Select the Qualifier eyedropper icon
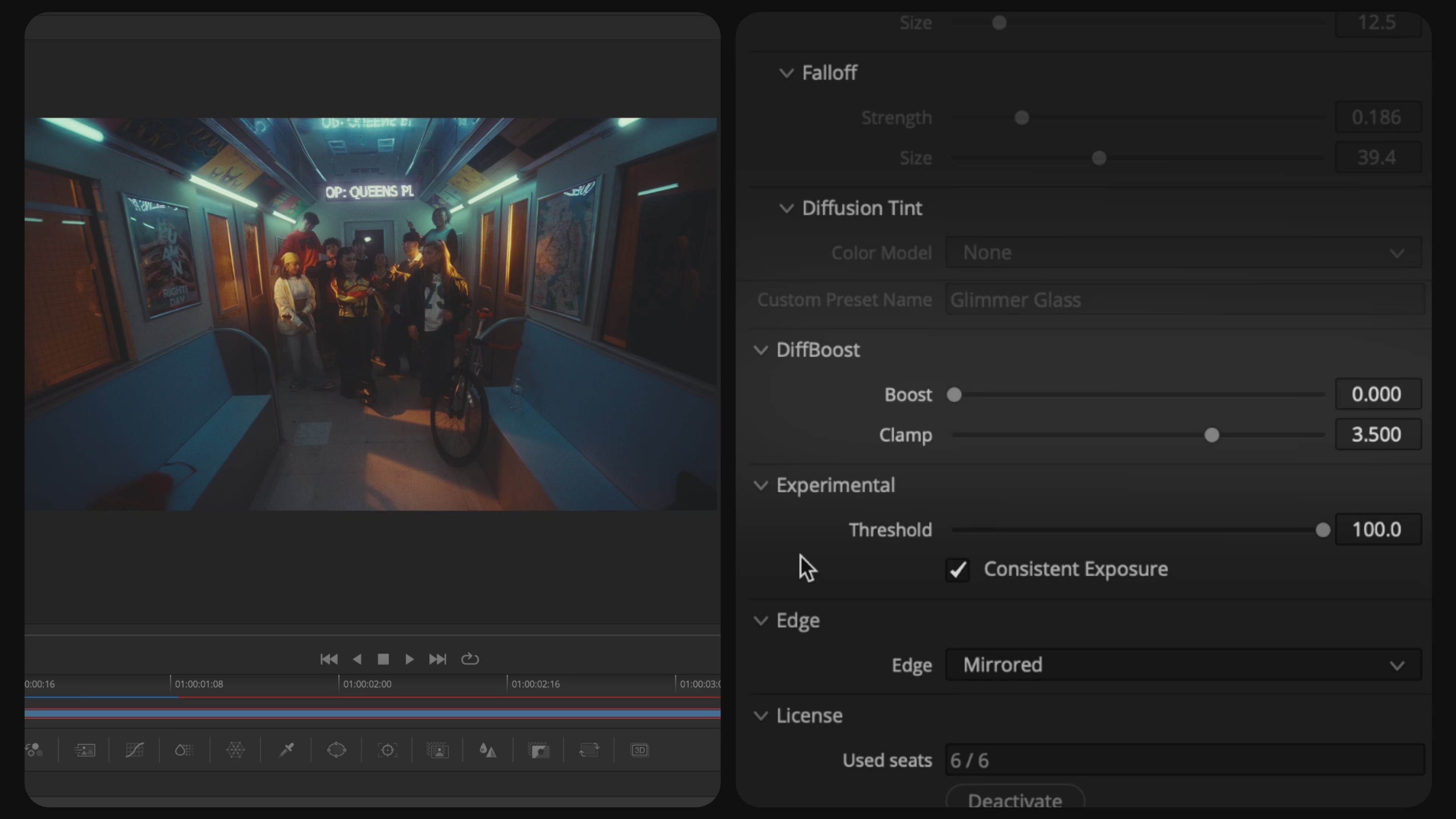The height and width of the screenshot is (819, 1456). click(287, 750)
